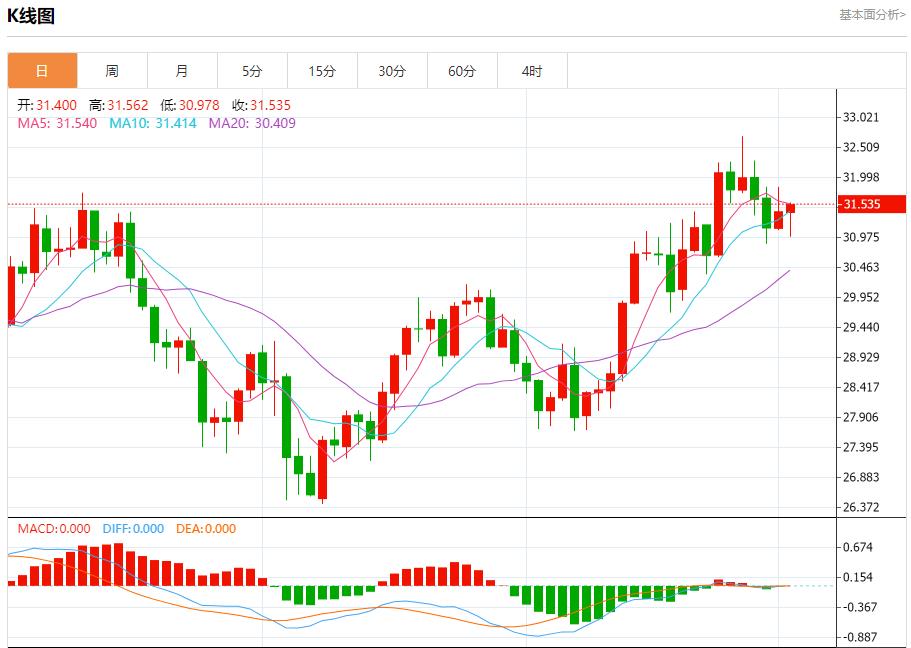Select the 4时 four-hour tab

click(x=532, y=71)
